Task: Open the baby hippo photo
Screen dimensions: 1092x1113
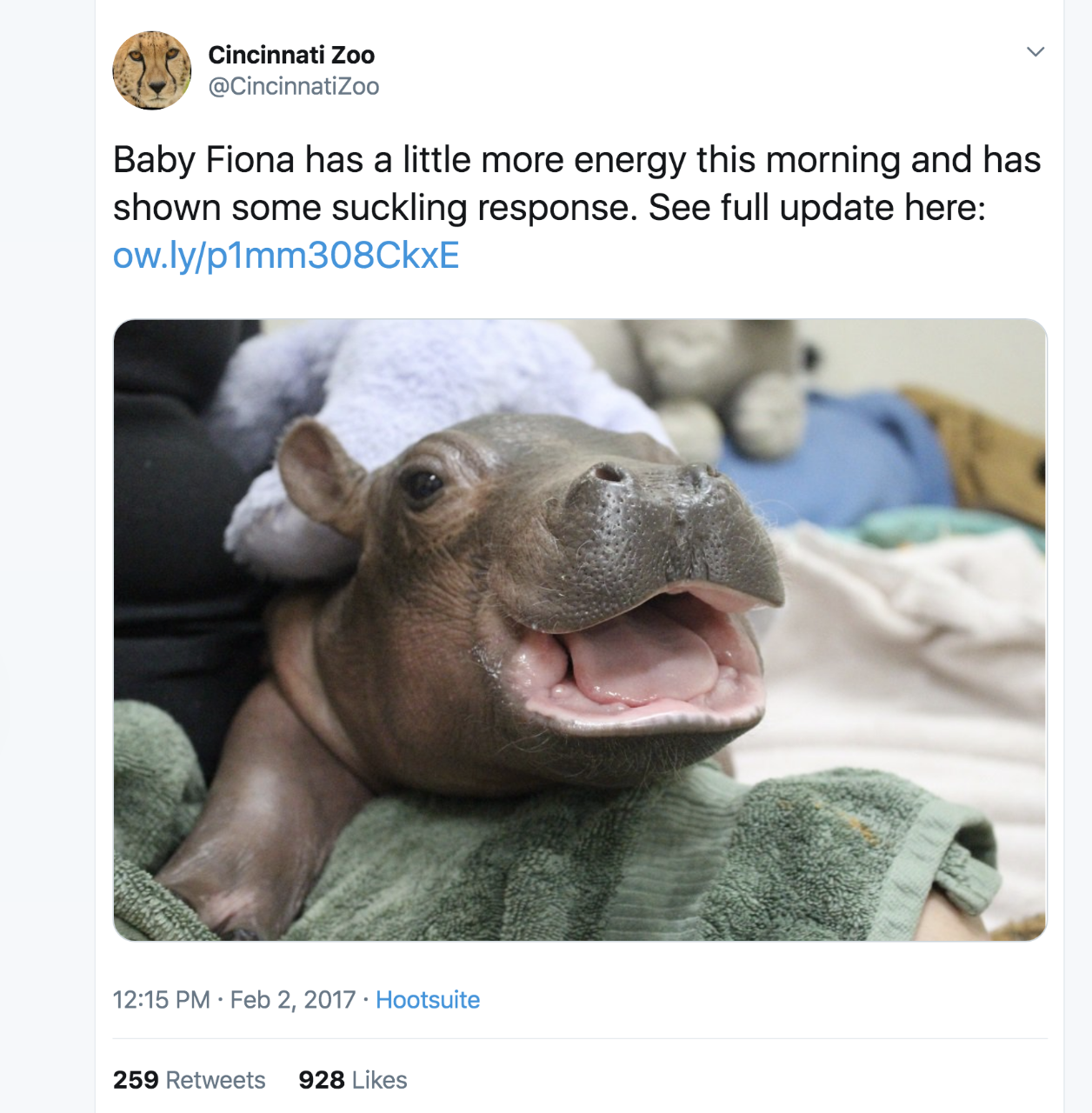Action: point(581,631)
